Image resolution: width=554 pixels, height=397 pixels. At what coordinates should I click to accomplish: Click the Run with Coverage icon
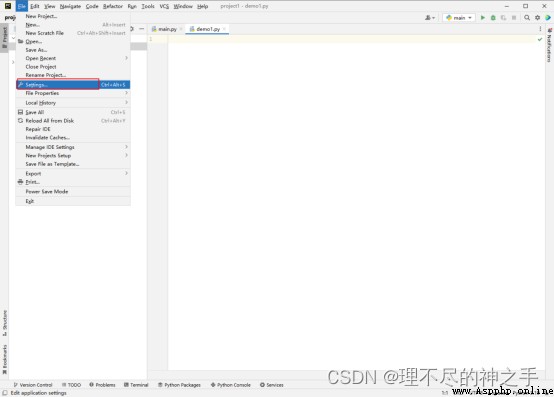(x=503, y=18)
